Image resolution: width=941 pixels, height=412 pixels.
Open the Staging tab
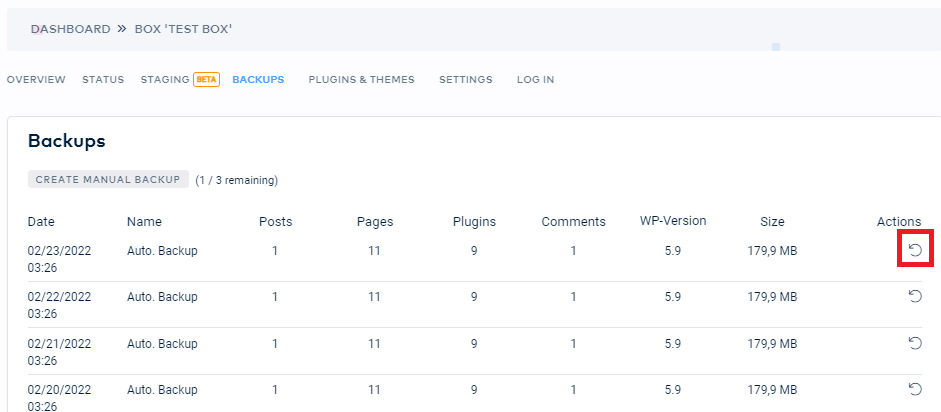coord(165,79)
